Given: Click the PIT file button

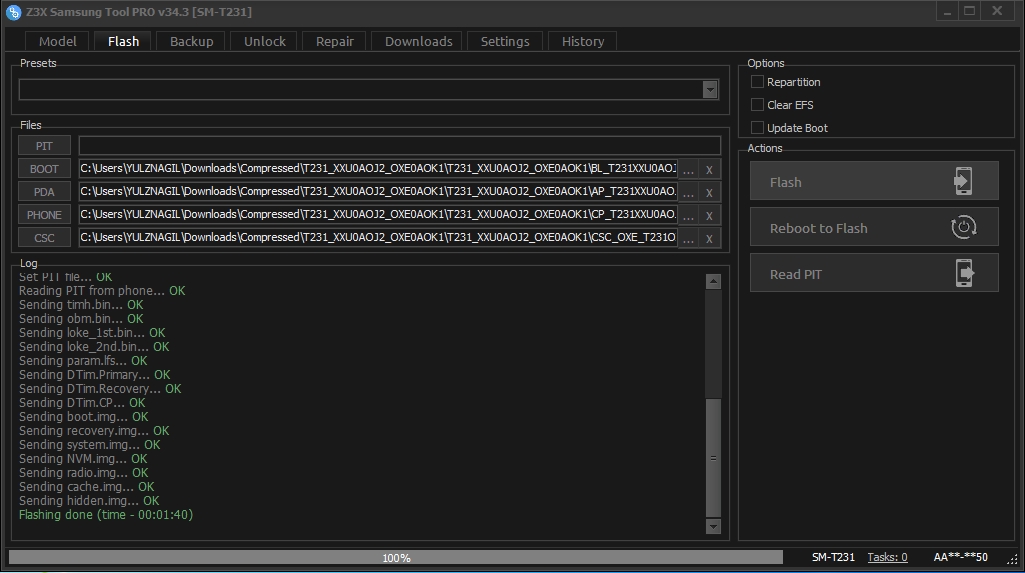Looking at the screenshot, I should pyautogui.click(x=44, y=146).
